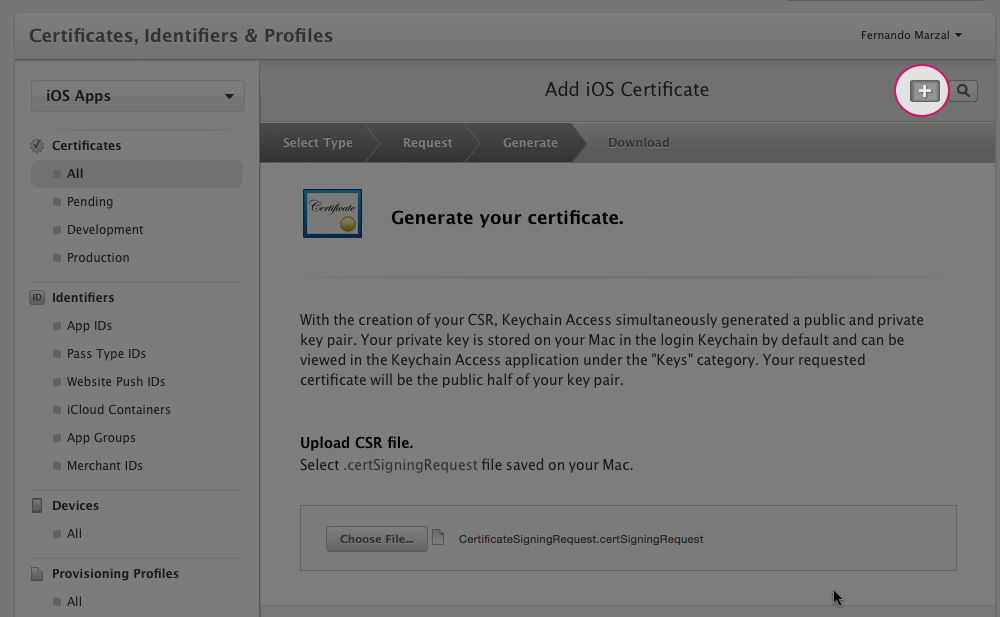This screenshot has width=1000, height=617.
Task: Go to the Request step
Action: click(427, 142)
